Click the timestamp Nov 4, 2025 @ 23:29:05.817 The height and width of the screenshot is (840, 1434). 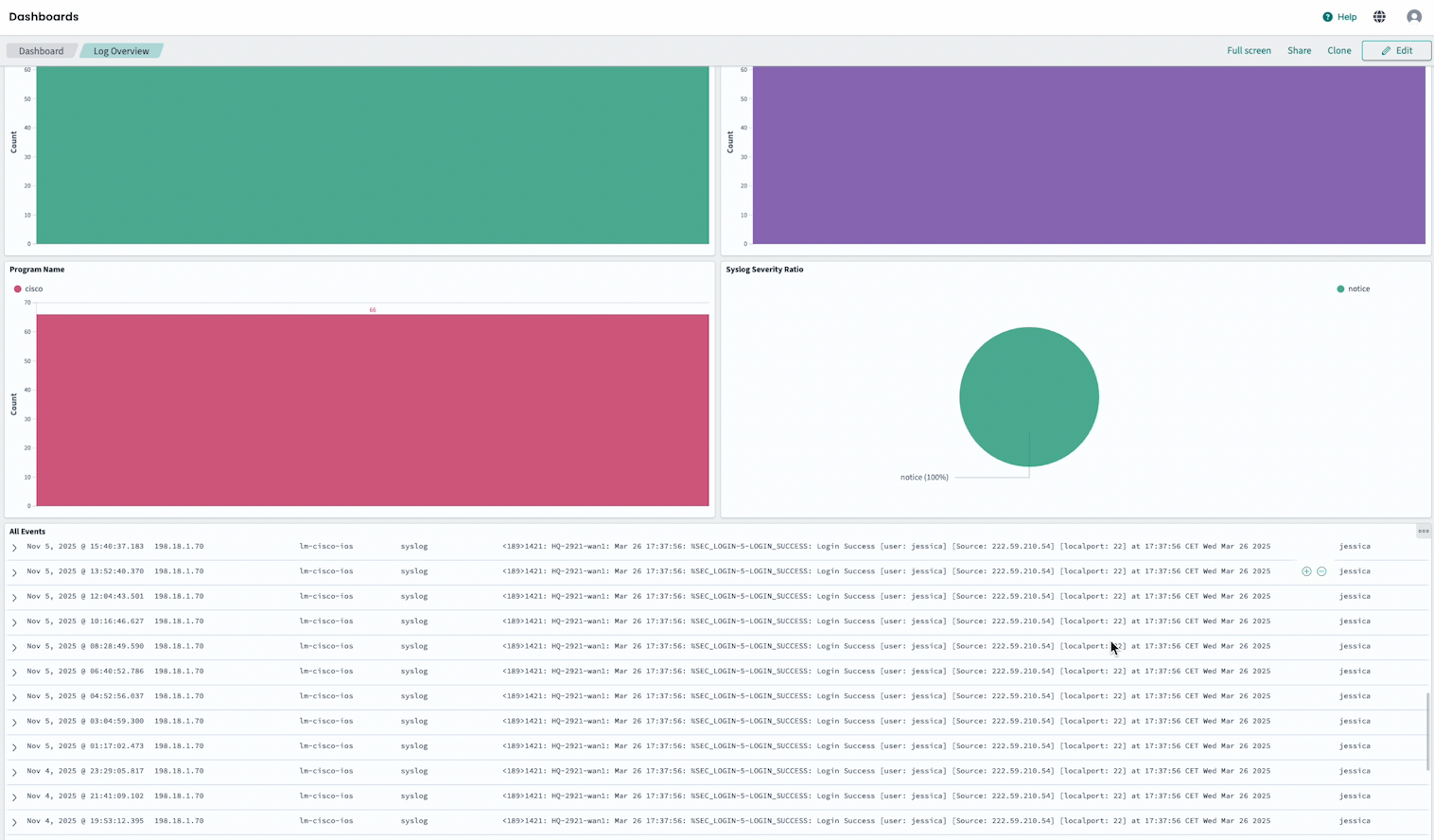pyautogui.click(x=85, y=771)
